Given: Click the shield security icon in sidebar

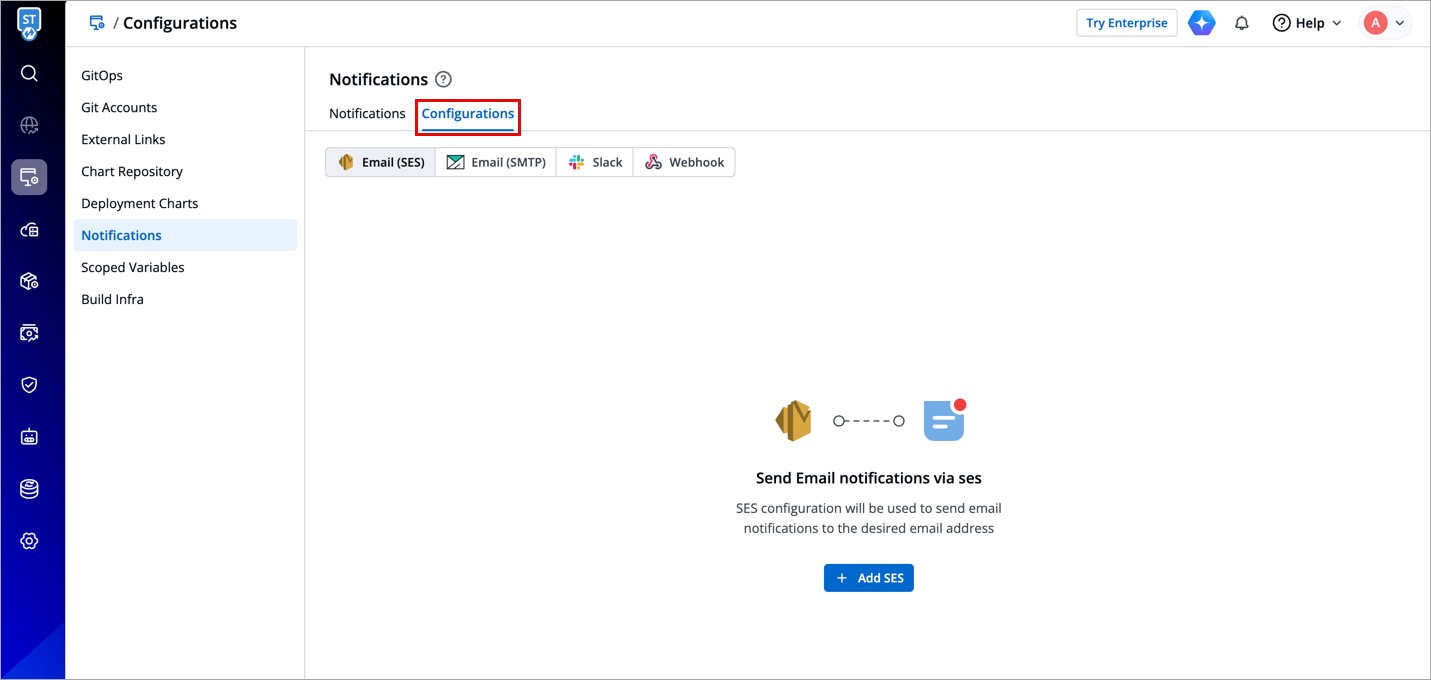Looking at the screenshot, I should pyautogui.click(x=29, y=385).
